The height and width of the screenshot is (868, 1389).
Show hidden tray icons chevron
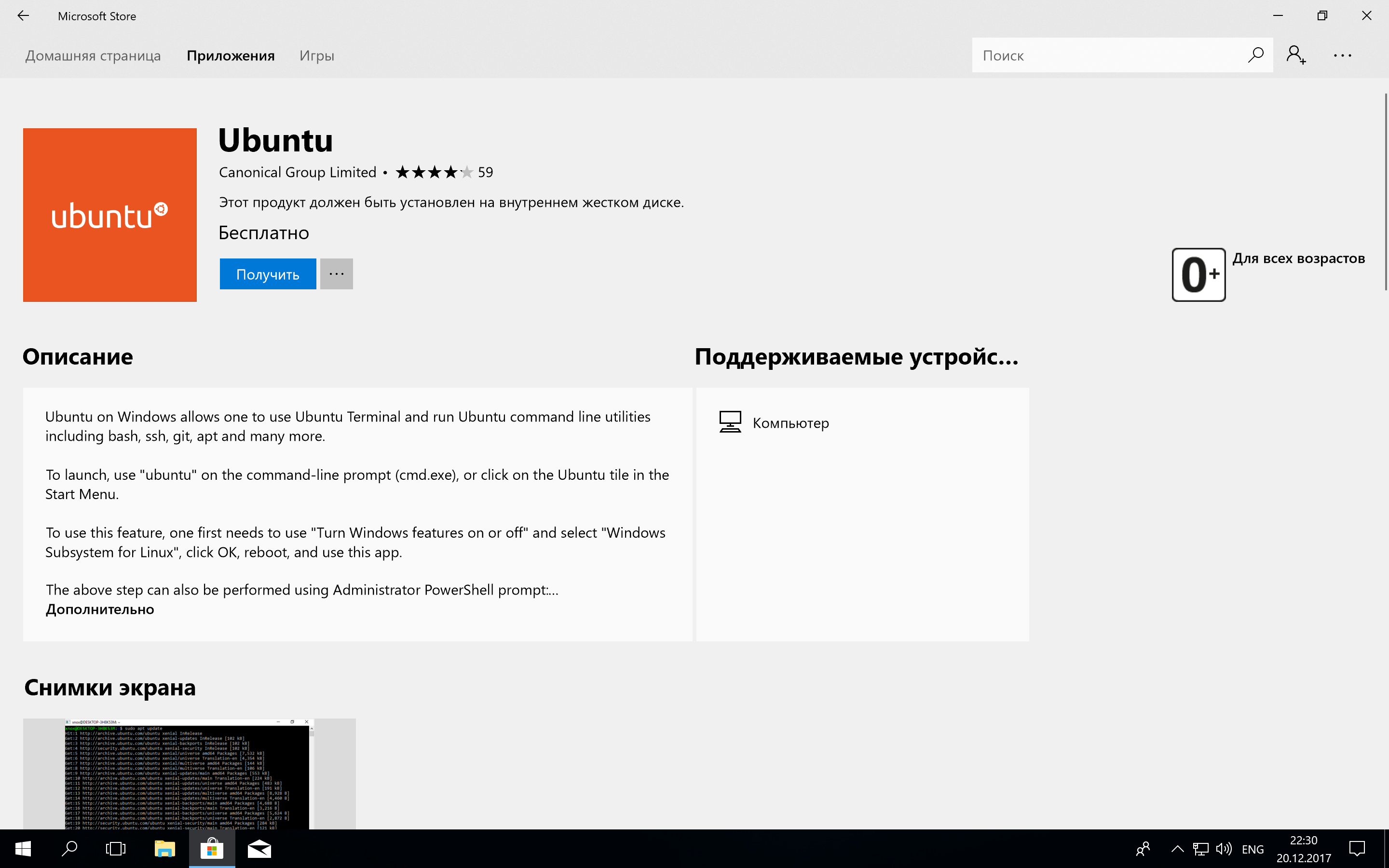(1177, 849)
